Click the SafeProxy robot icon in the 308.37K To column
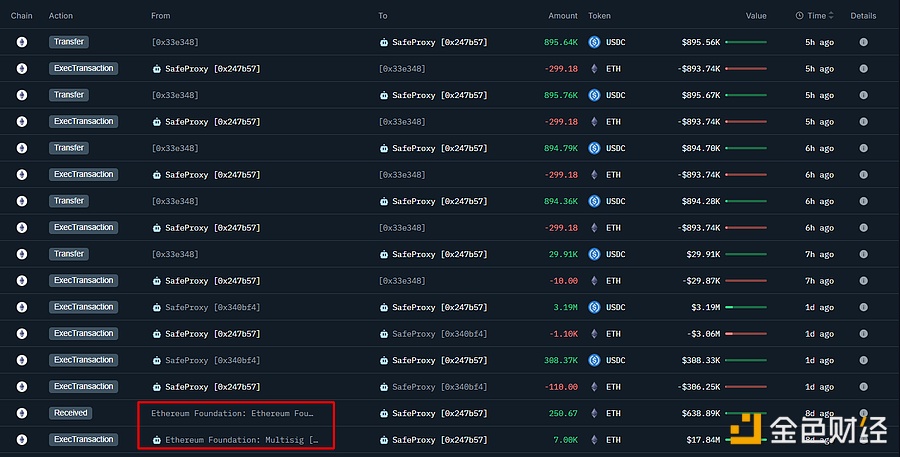Image resolution: width=900 pixels, height=457 pixels. (x=384, y=360)
